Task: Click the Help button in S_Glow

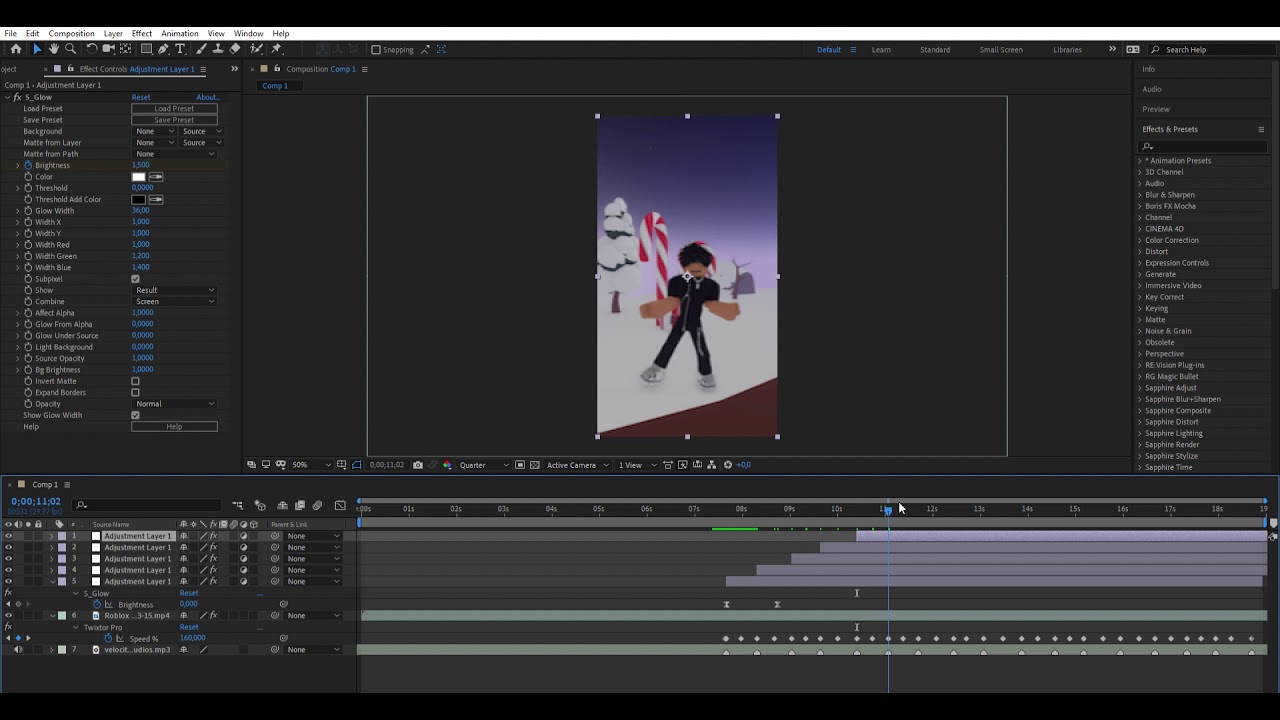Action: click(x=174, y=427)
